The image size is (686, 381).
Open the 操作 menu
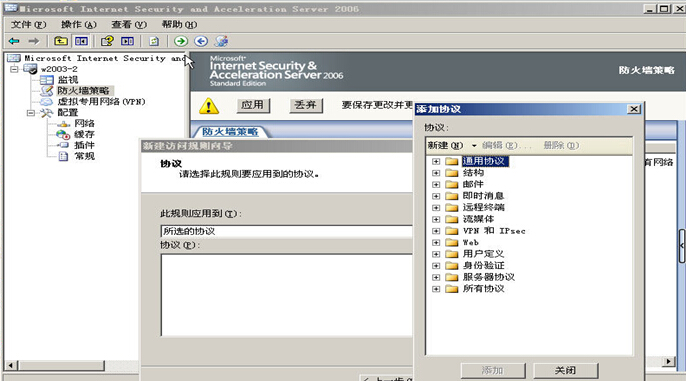tap(78, 24)
